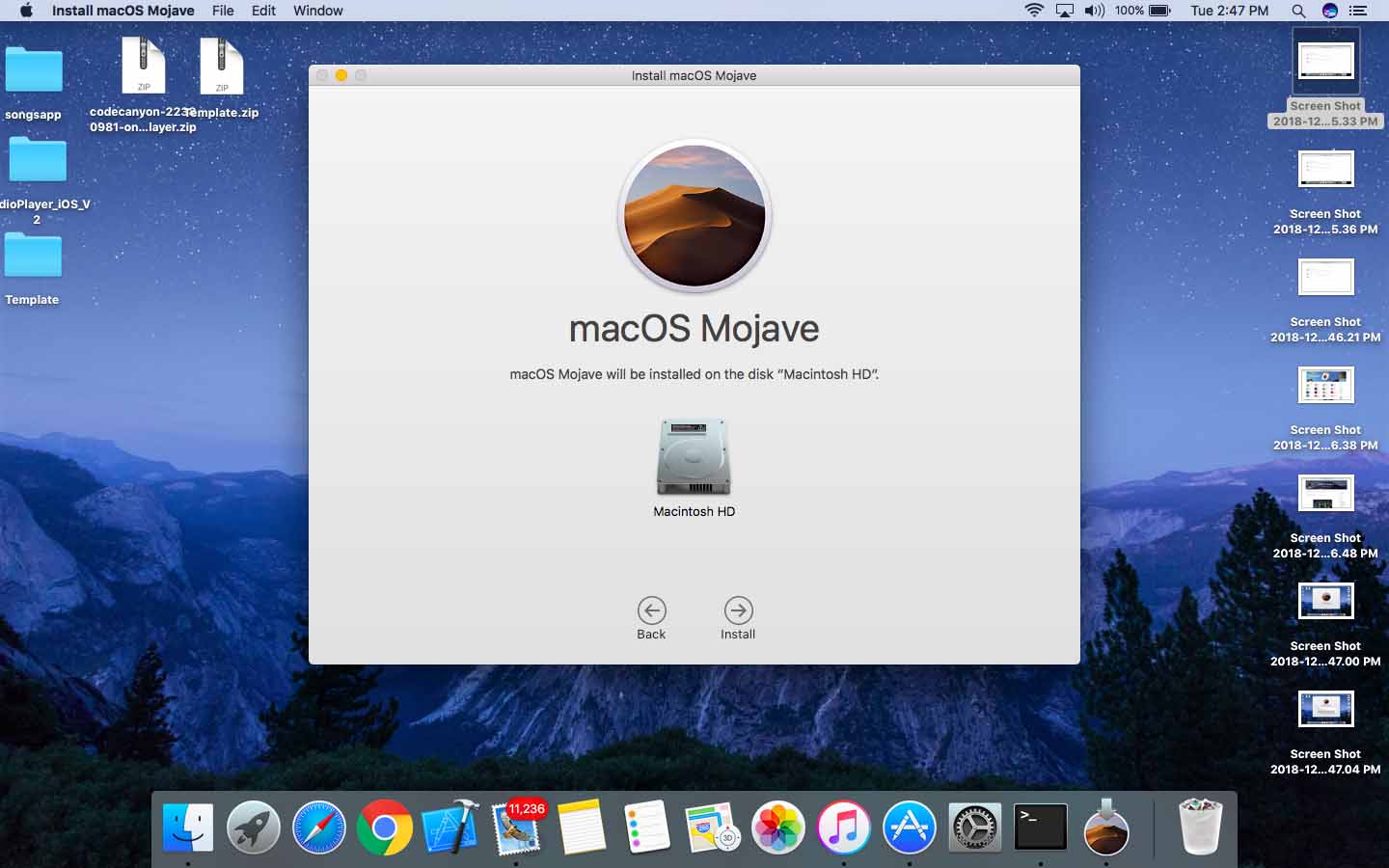Select the songsapp folder on desktop
Screen dimensions: 1389x868
point(33,71)
